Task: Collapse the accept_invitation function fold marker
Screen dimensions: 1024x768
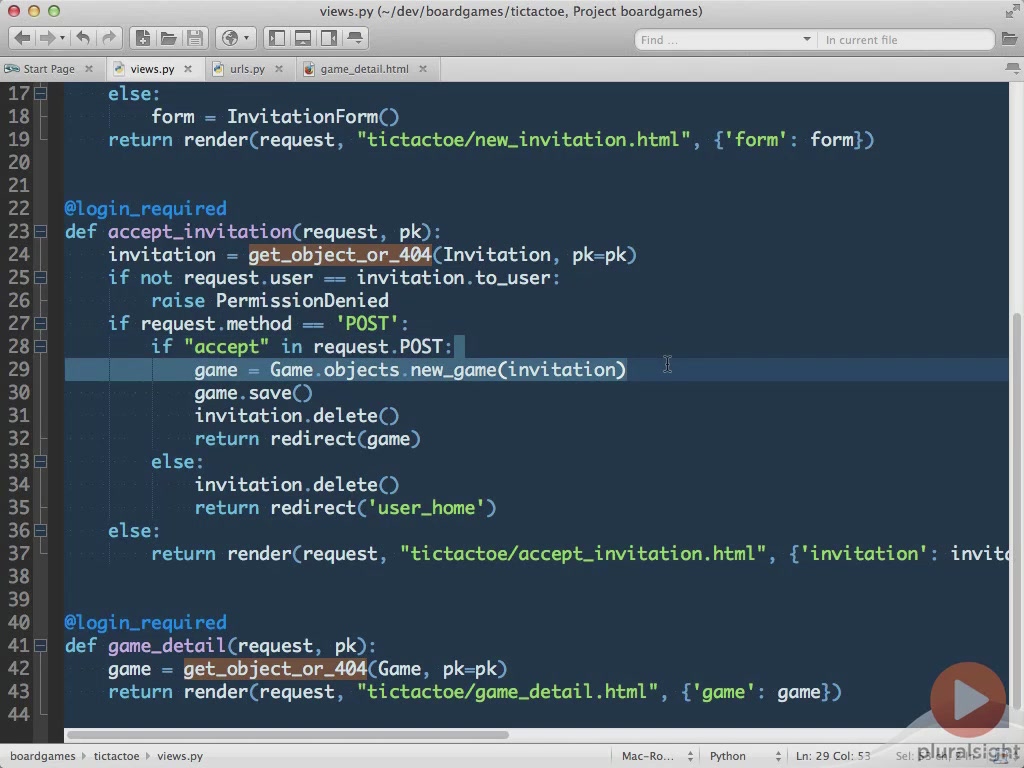Action: tap(41, 231)
